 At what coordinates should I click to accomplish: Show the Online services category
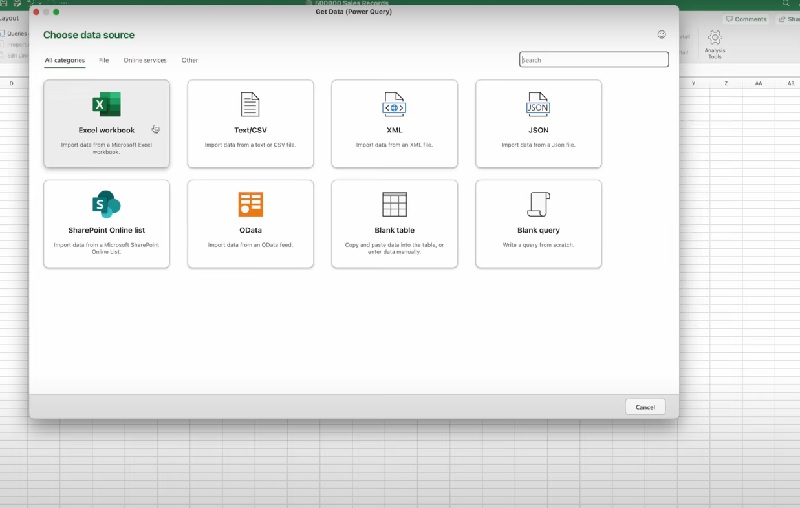click(x=145, y=60)
